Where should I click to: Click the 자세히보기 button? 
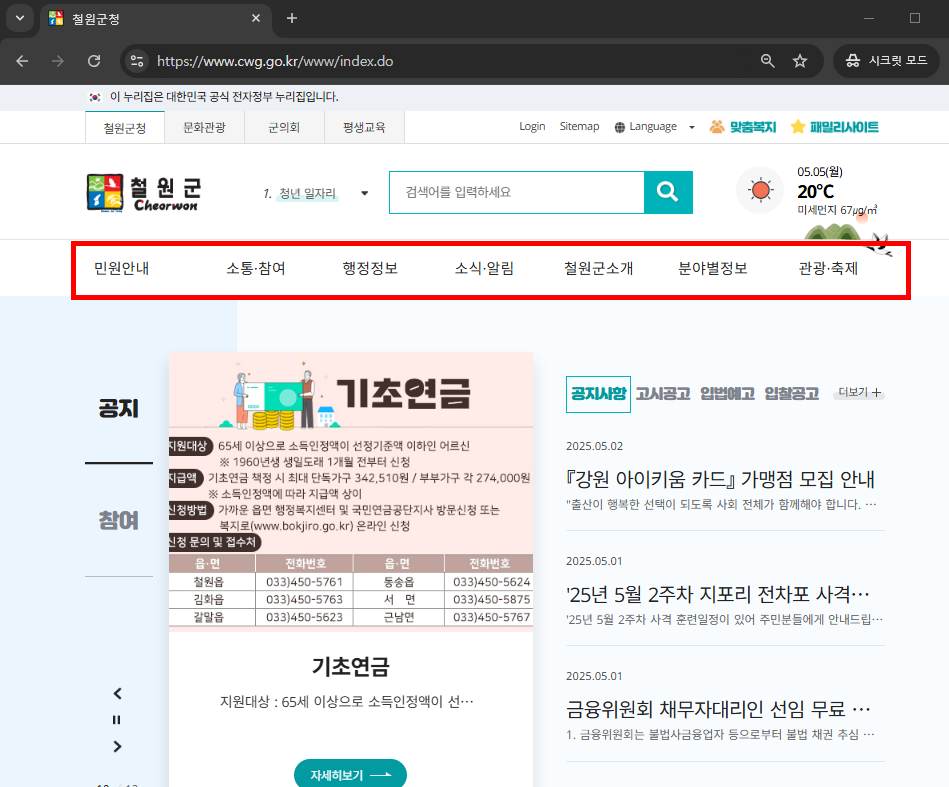click(350, 773)
